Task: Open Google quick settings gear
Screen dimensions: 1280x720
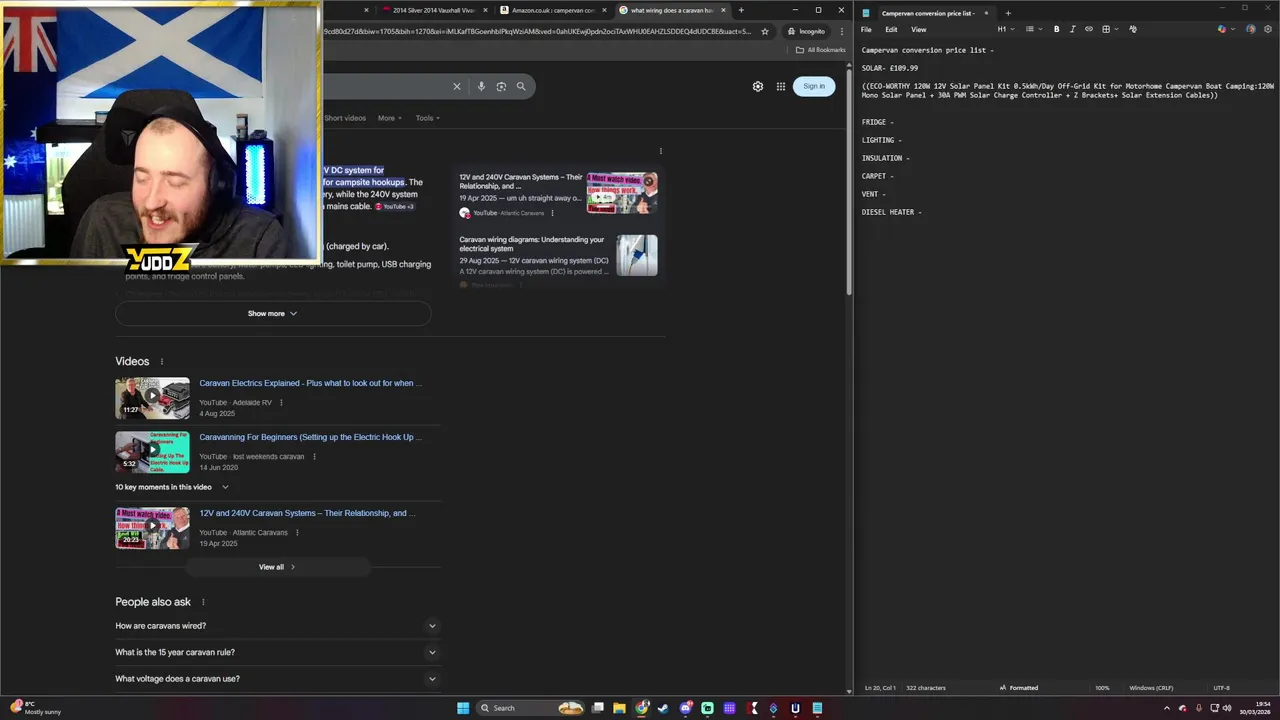Action: click(x=758, y=86)
